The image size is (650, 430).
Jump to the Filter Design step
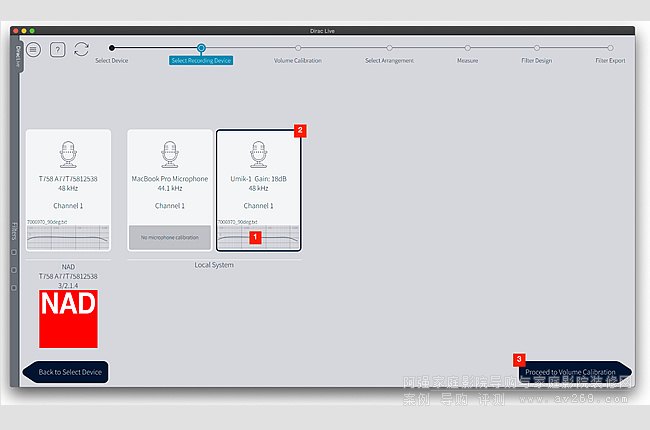tap(536, 47)
